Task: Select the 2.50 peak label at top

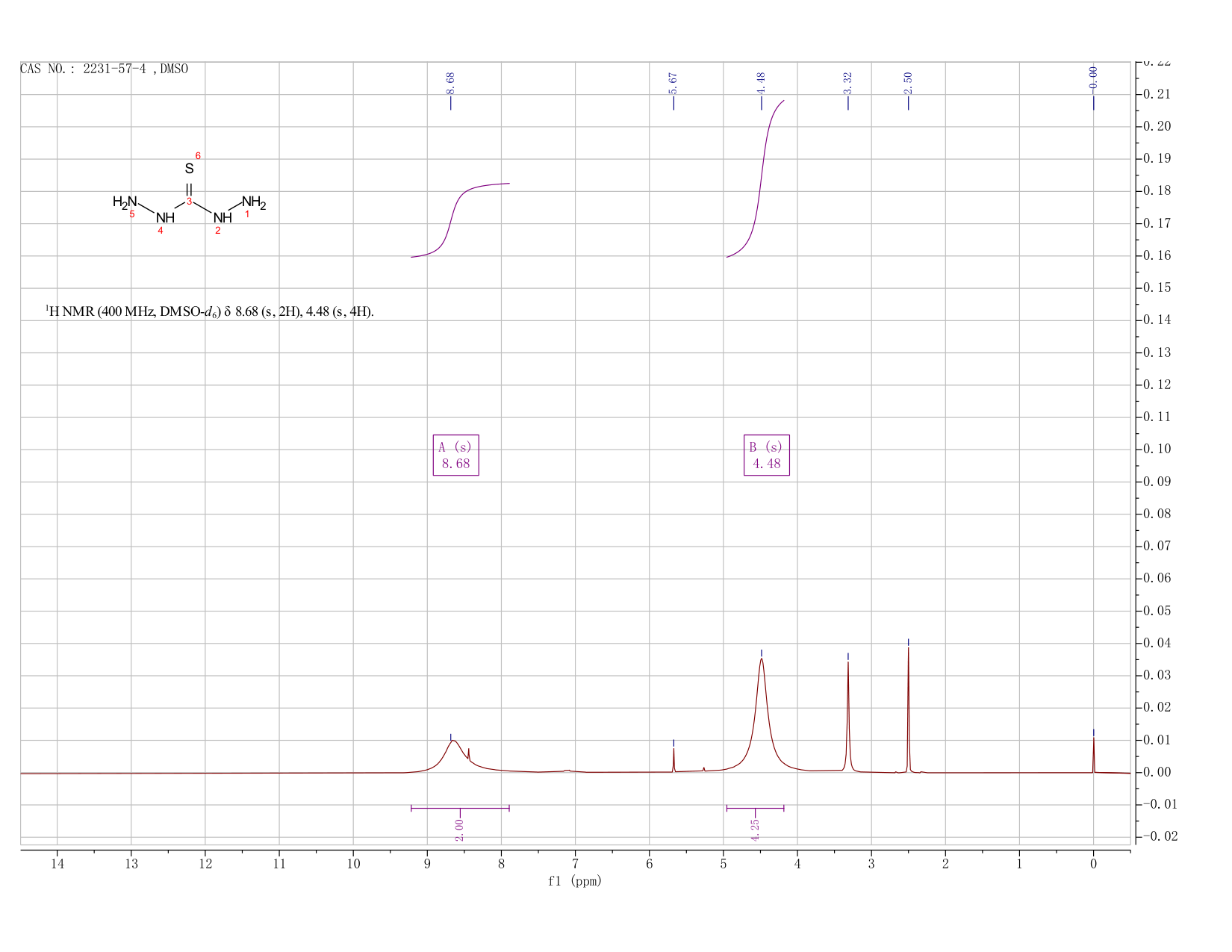Action: (x=909, y=84)
